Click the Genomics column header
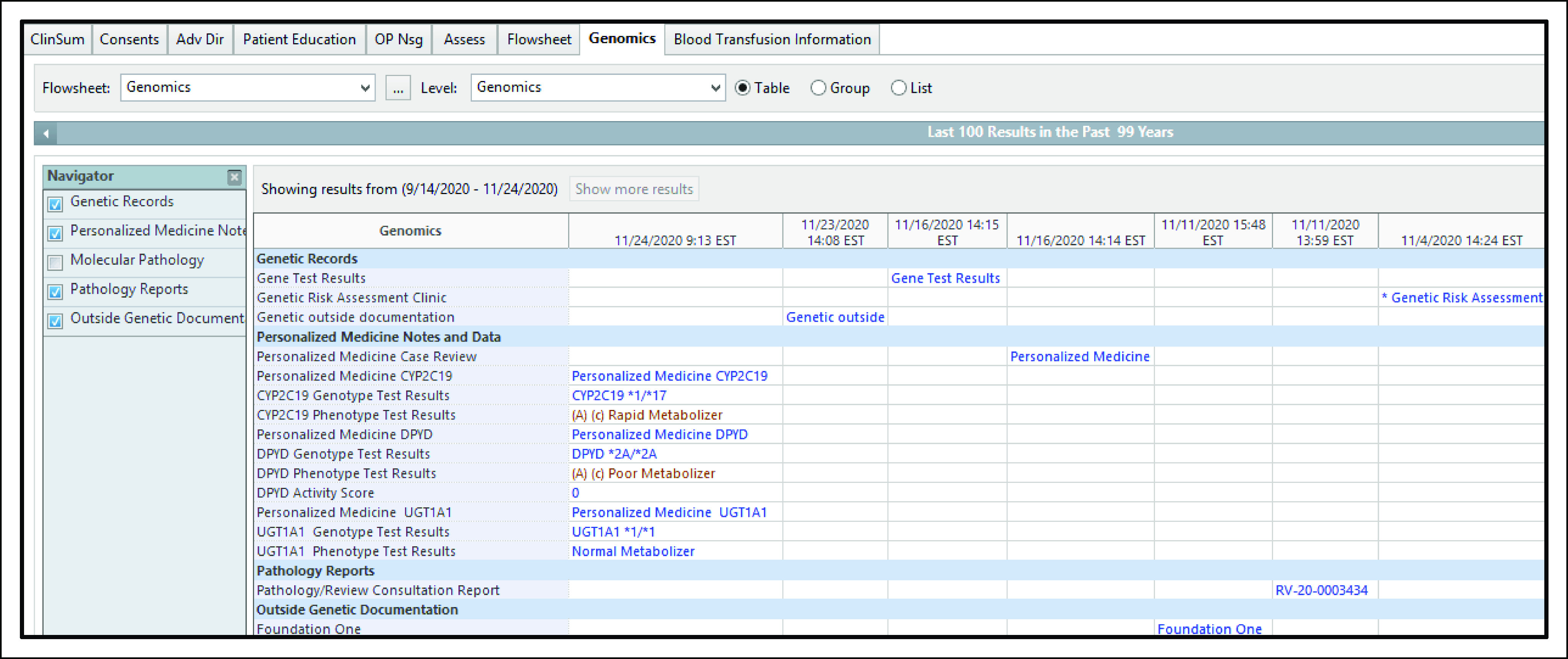The height and width of the screenshot is (659, 1568). coord(410,231)
